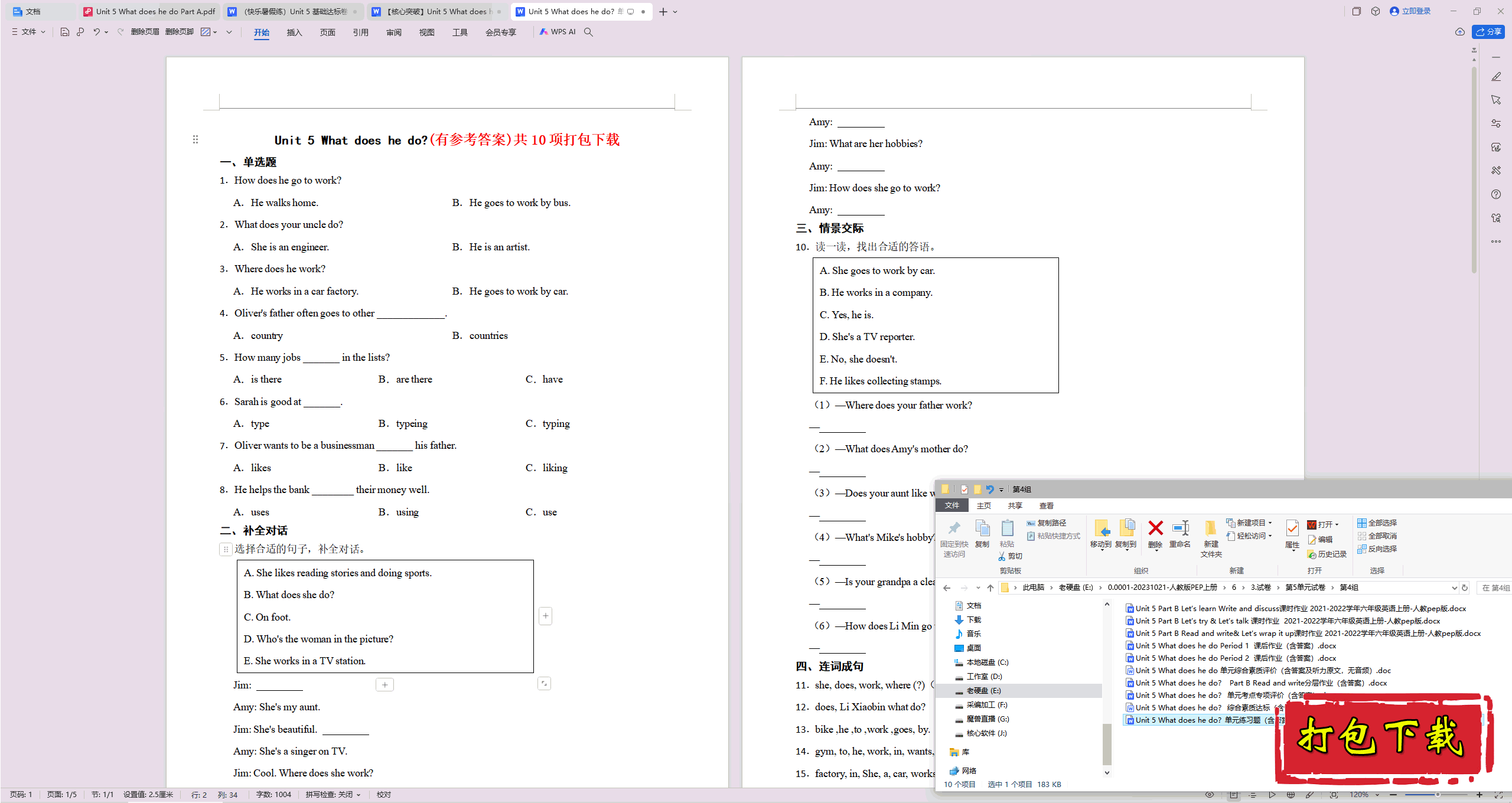Switch to the 插入 ribbon tab

click(294, 32)
